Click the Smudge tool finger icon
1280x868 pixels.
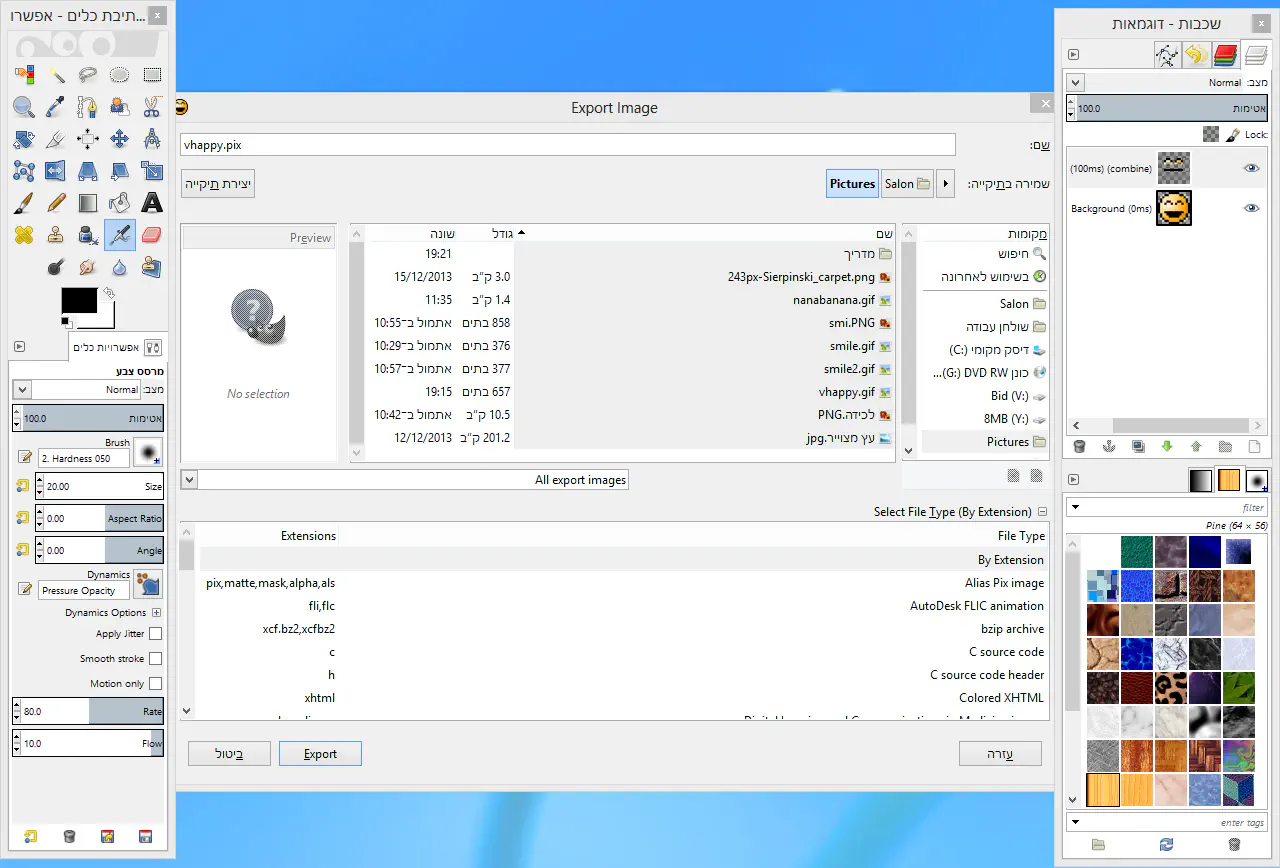tap(88, 267)
